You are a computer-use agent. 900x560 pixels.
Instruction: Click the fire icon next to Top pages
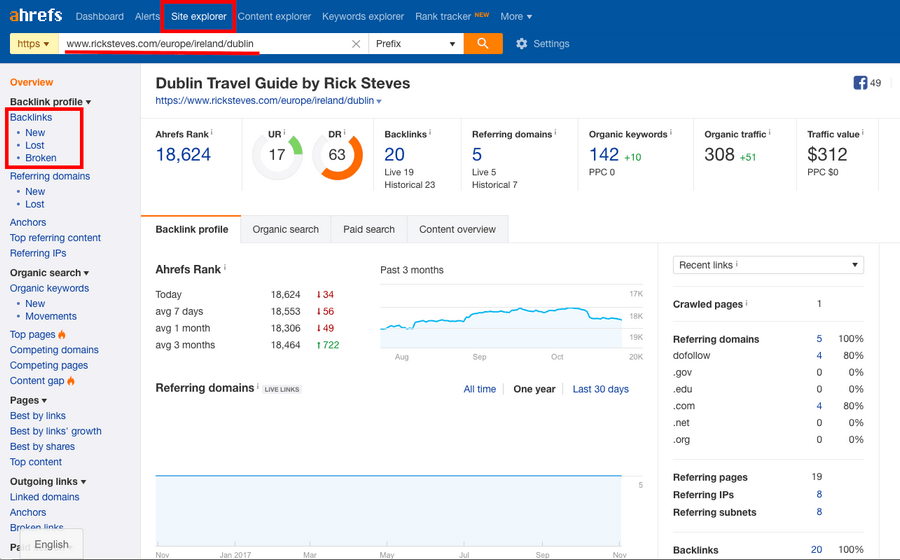62,334
